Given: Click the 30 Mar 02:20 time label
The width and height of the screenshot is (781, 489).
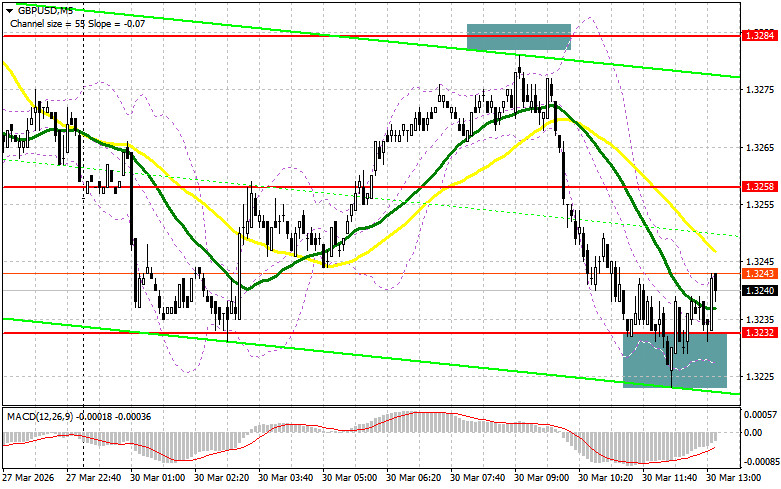Looking at the screenshot, I should tap(221, 478).
